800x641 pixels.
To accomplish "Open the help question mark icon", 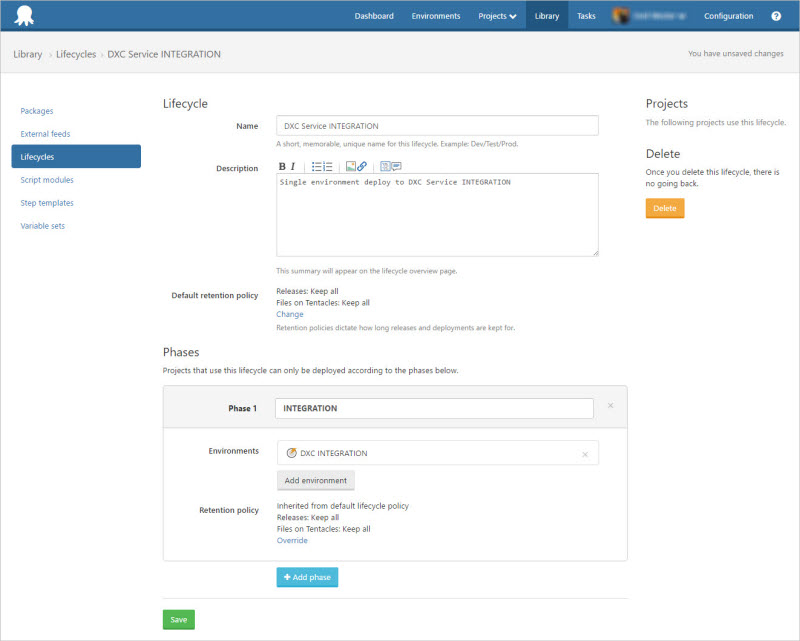I will click(776, 16).
